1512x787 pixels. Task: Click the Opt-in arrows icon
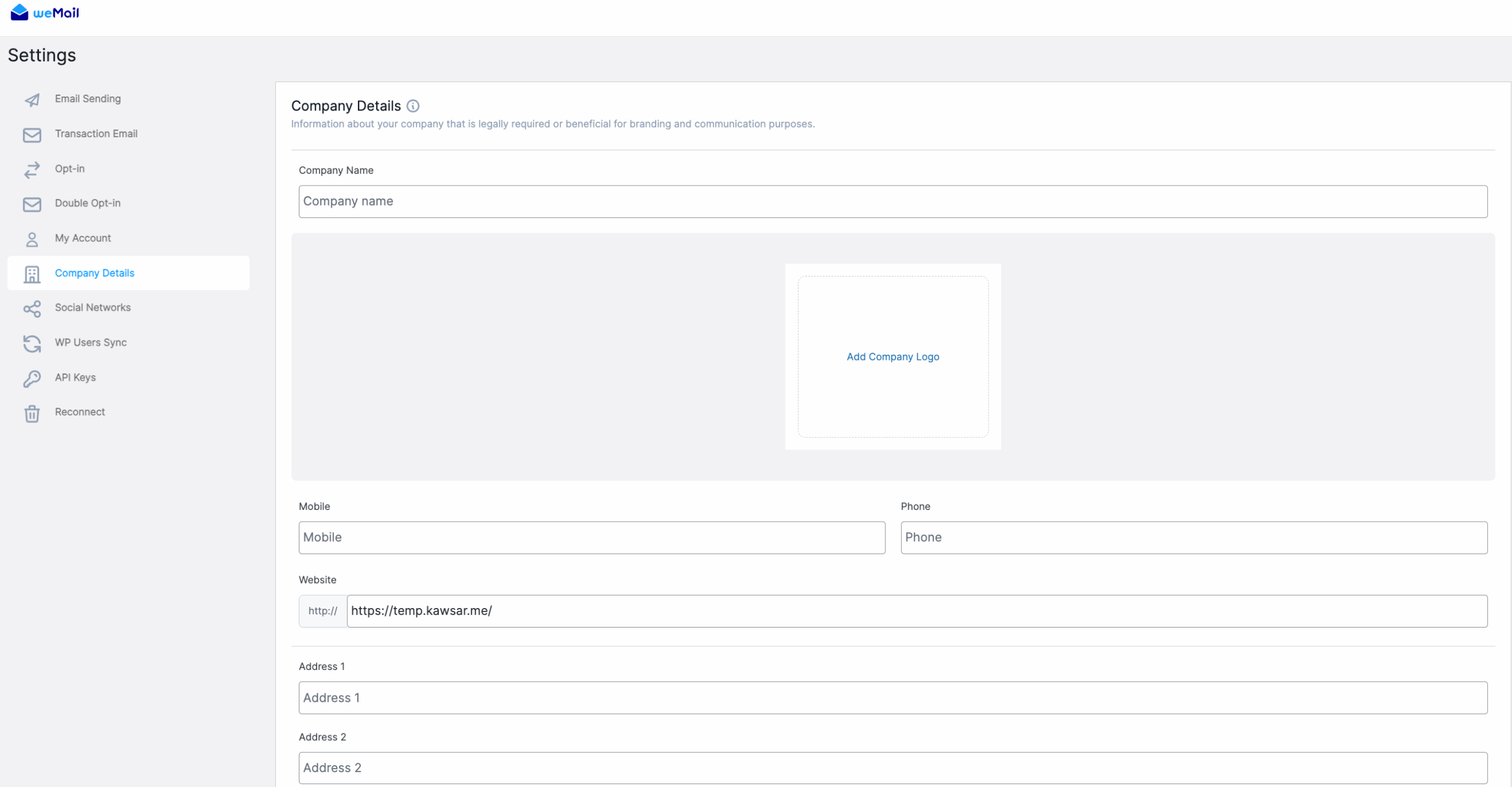pyautogui.click(x=32, y=170)
